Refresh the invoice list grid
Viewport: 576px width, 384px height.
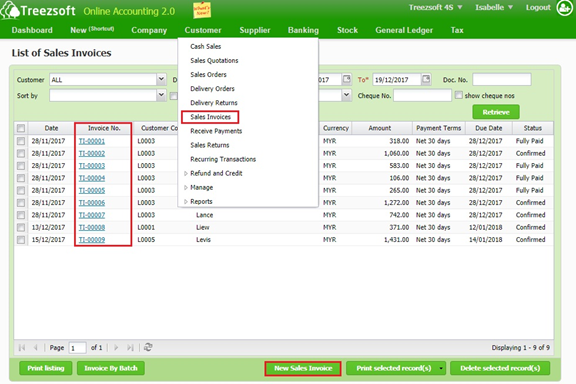click(148, 347)
